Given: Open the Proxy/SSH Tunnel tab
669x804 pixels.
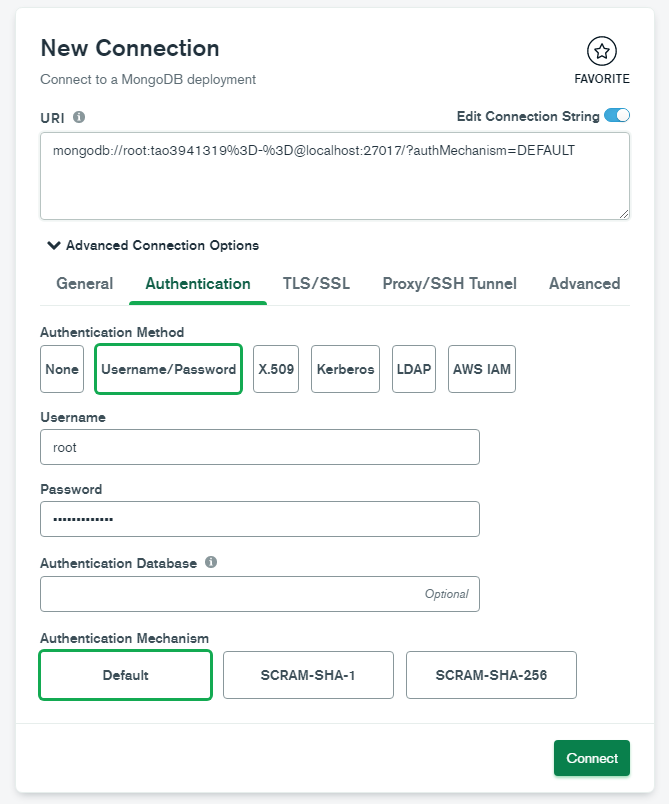Looking at the screenshot, I should [x=450, y=284].
